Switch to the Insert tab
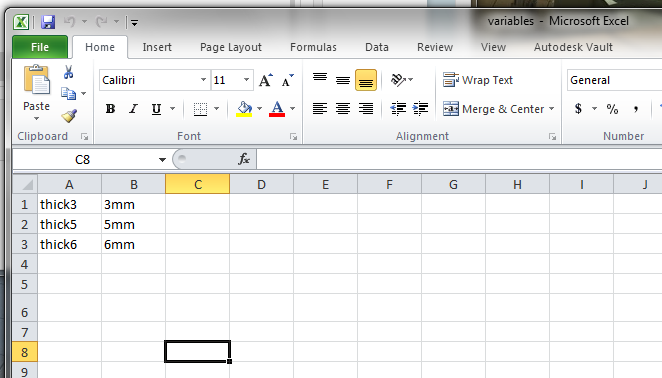The height and width of the screenshot is (378, 662). [157, 47]
